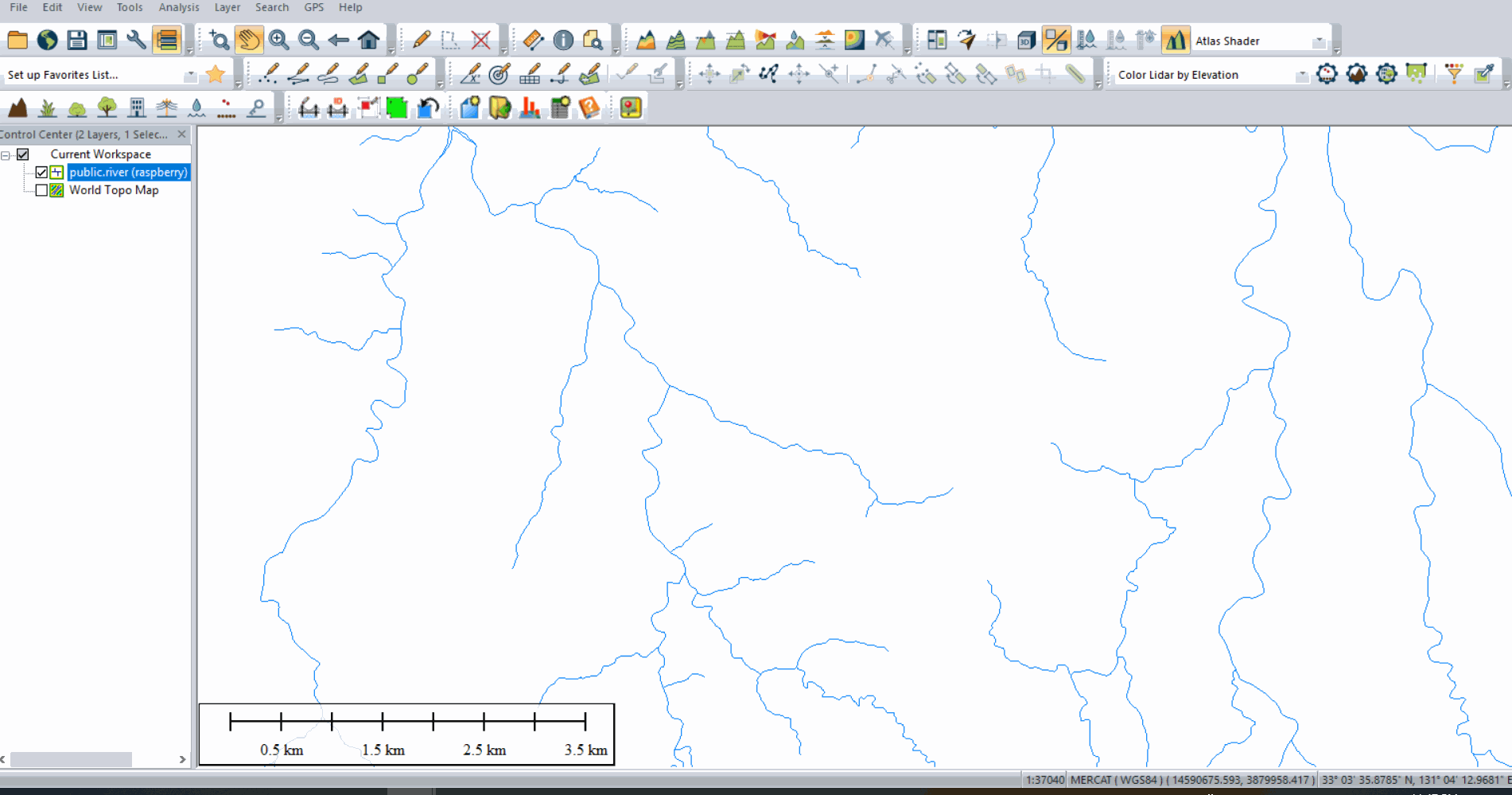Image resolution: width=1512 pixels, height=795 pixels.
Task: Open the Tools menu
Action: point(130,7)
